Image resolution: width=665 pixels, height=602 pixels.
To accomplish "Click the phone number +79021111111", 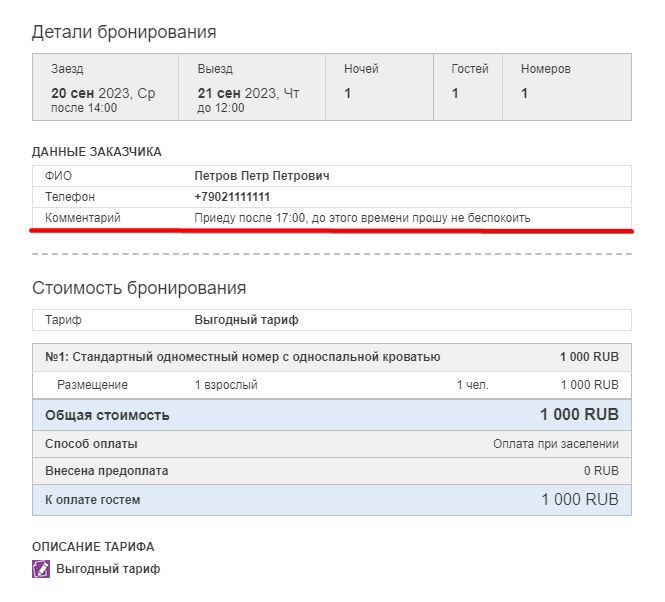I will (x=232, y=197).
